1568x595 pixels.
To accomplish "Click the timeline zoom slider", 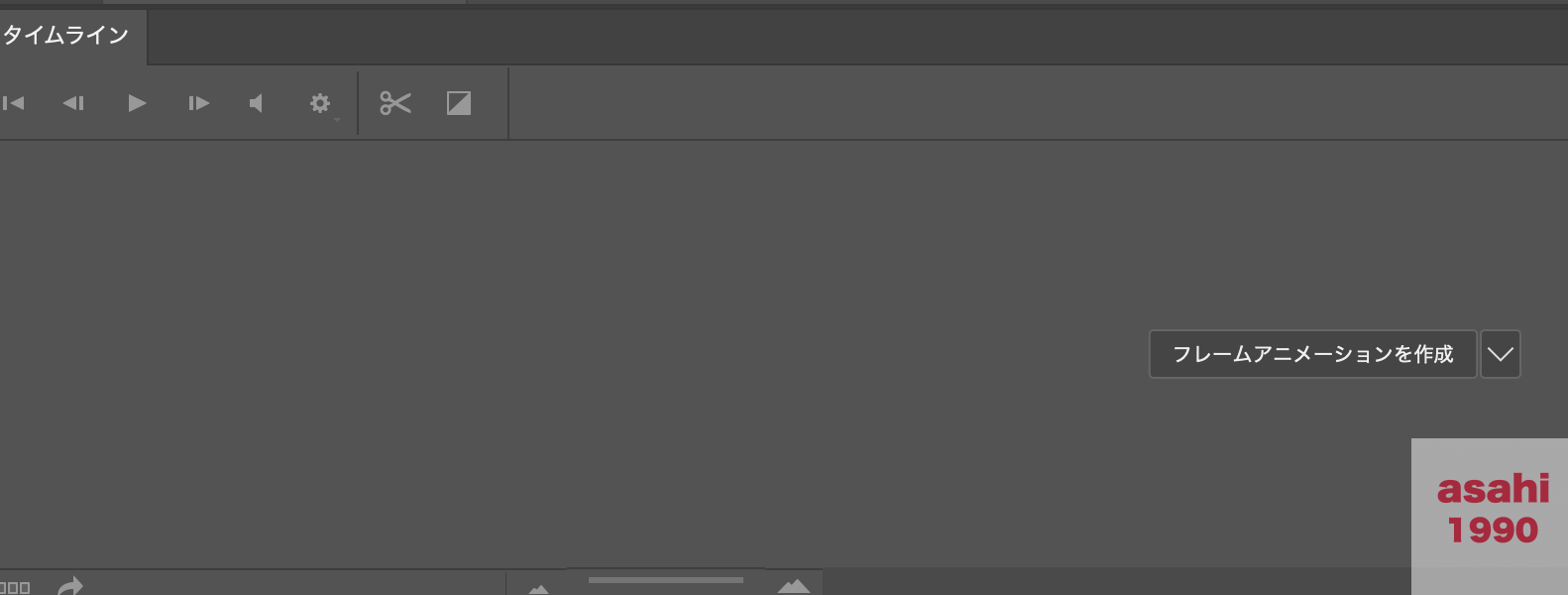I will (665, 580).
